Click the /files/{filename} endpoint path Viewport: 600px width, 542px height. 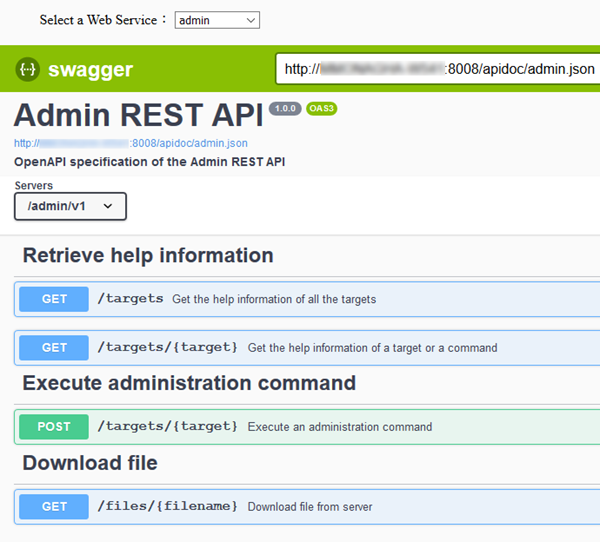click(x=167, y=507)
